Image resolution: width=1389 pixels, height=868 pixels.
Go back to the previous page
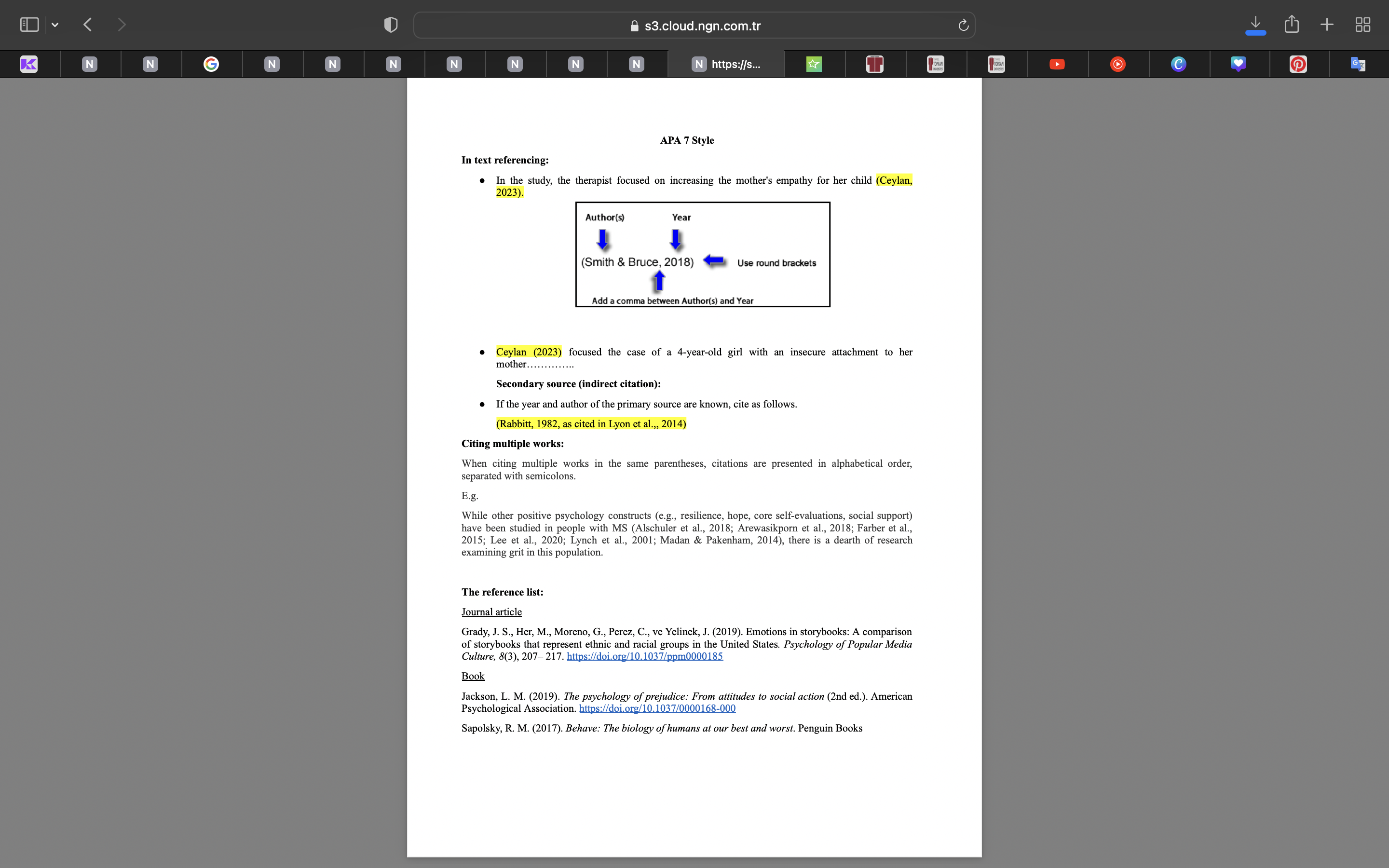coord(88,25)
